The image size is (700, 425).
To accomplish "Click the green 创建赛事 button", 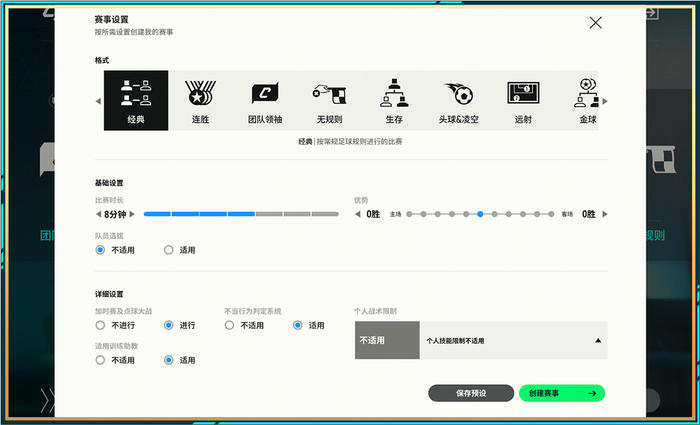I will point(561,393).
